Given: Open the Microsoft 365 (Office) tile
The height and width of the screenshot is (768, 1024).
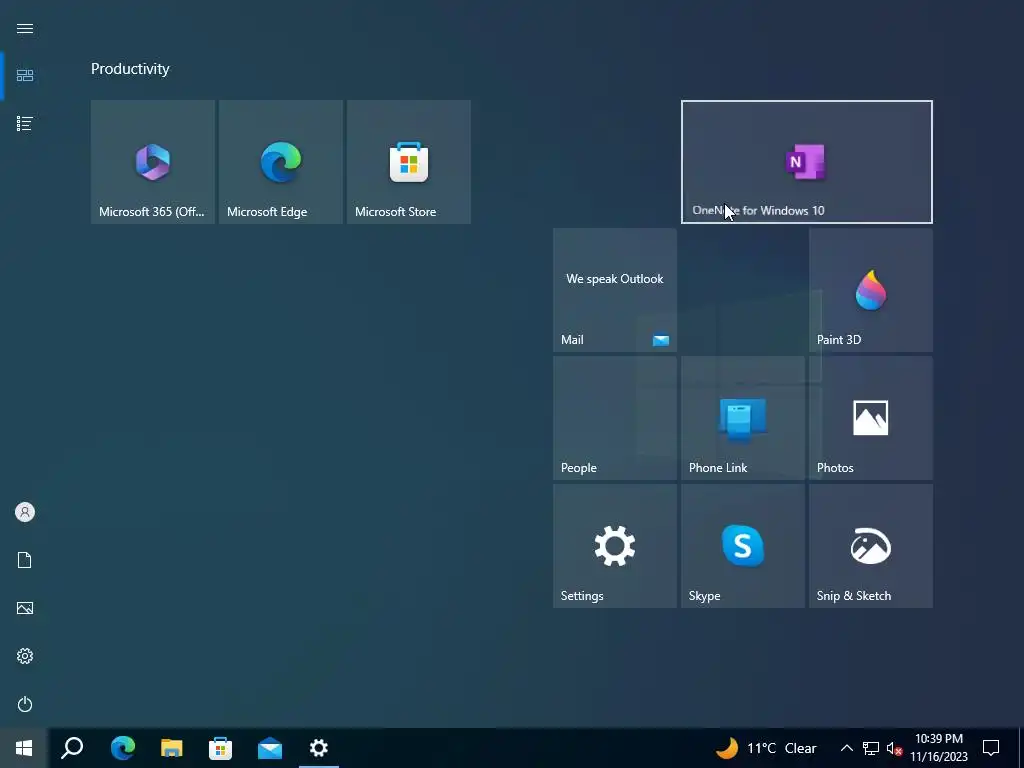Looking at the screenshot, I should [153, 162].
